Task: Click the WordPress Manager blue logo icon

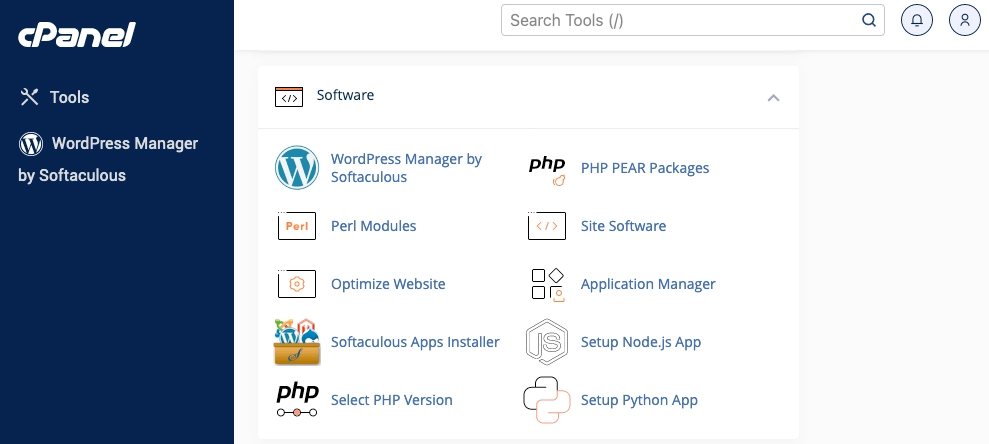Action: pyautogui.click(x=296, y=168)
